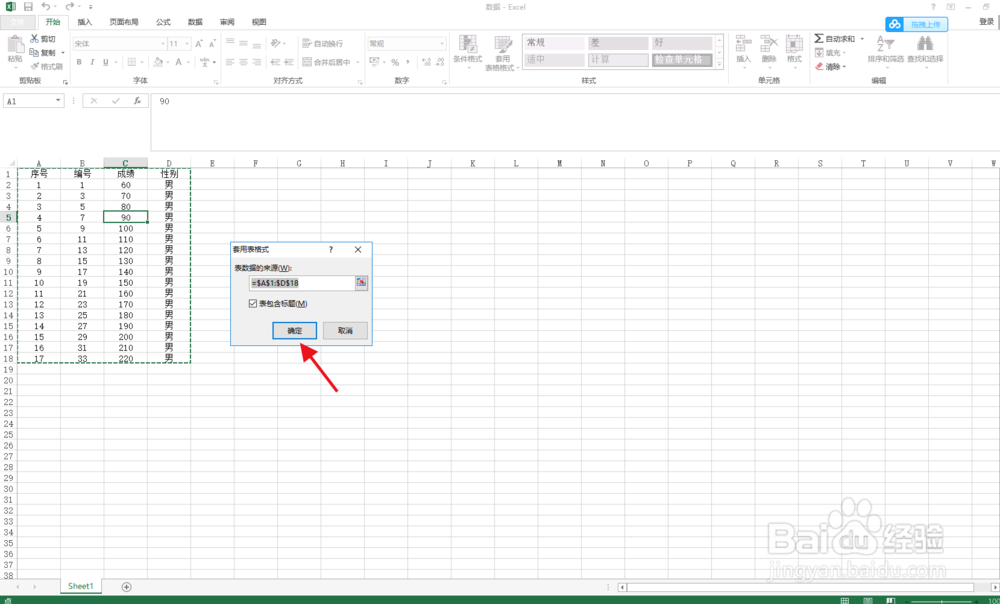This screenshot has height=604, width=1000.
Task: Apply the 检查单元格 cell style swatch
Action: pyautogui.click(x=682, y=59)
